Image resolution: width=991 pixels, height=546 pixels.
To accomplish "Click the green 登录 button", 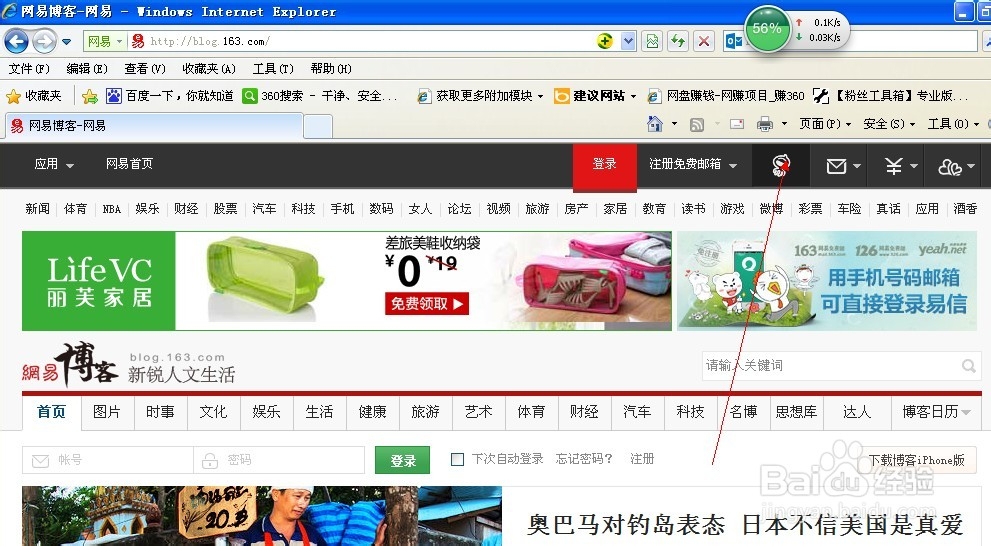I will pyautogui.click(x=403, y=461).
